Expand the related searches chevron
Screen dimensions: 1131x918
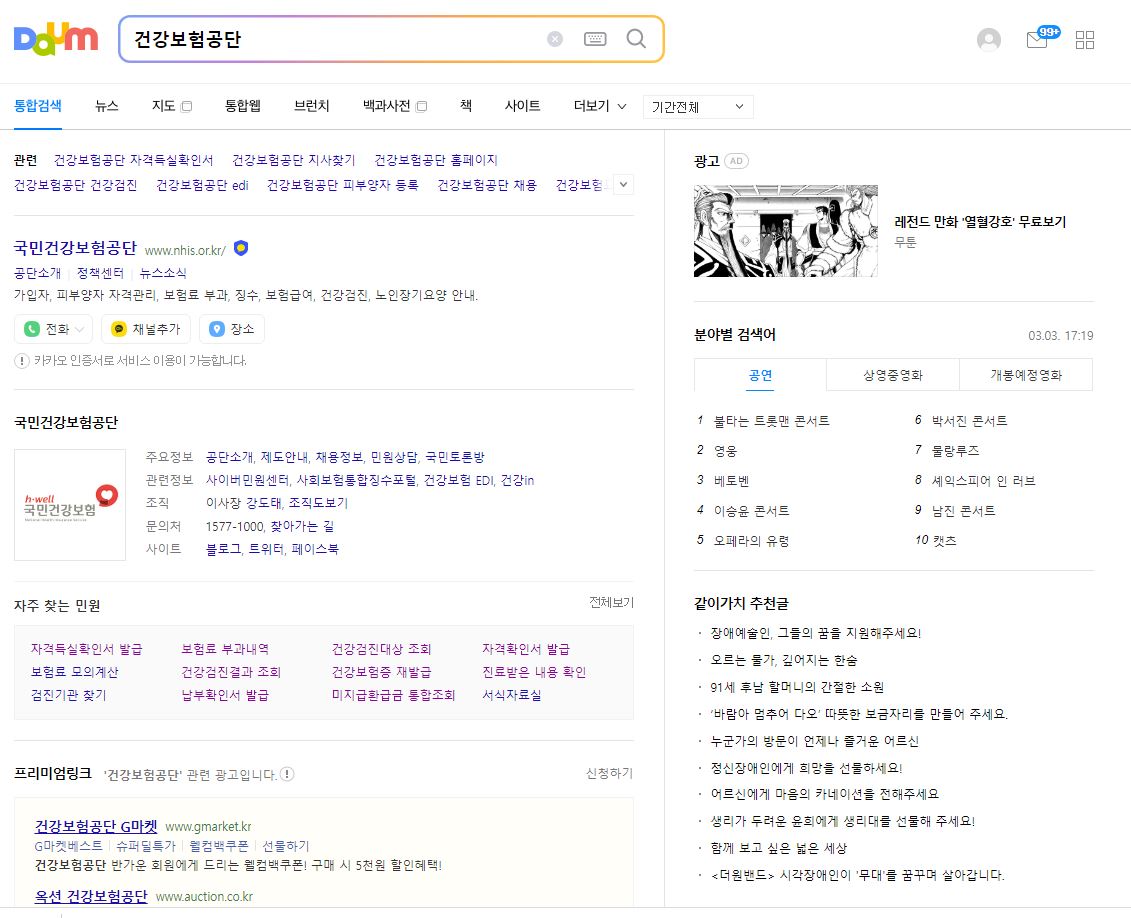(623, 185)
